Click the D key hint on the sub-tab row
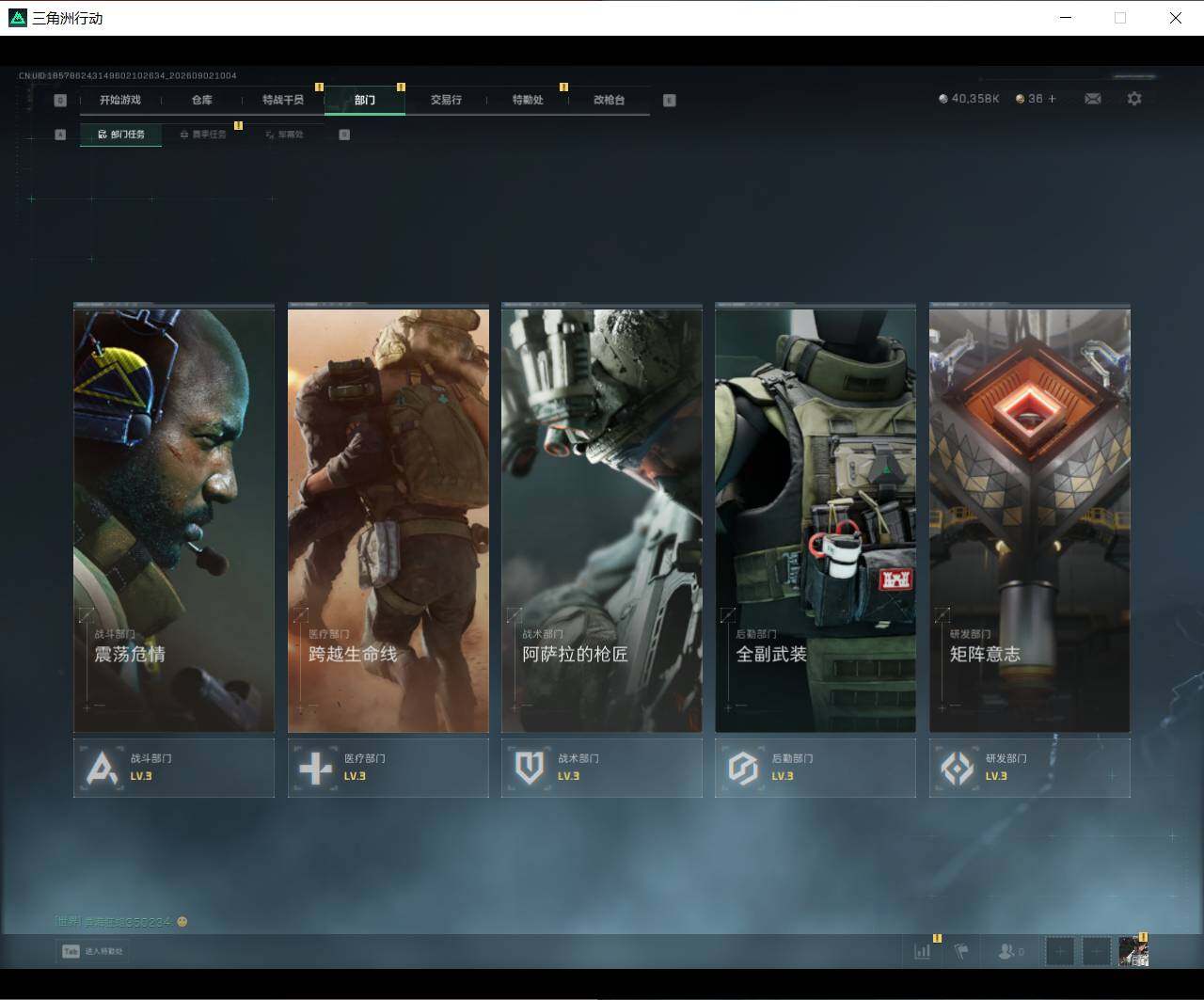Screen dimensions: 1204x1000 (x=344, y=135)
